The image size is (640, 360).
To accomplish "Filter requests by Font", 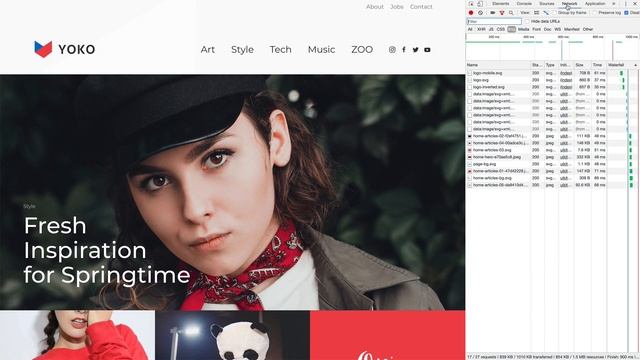I will click(537, 29).
